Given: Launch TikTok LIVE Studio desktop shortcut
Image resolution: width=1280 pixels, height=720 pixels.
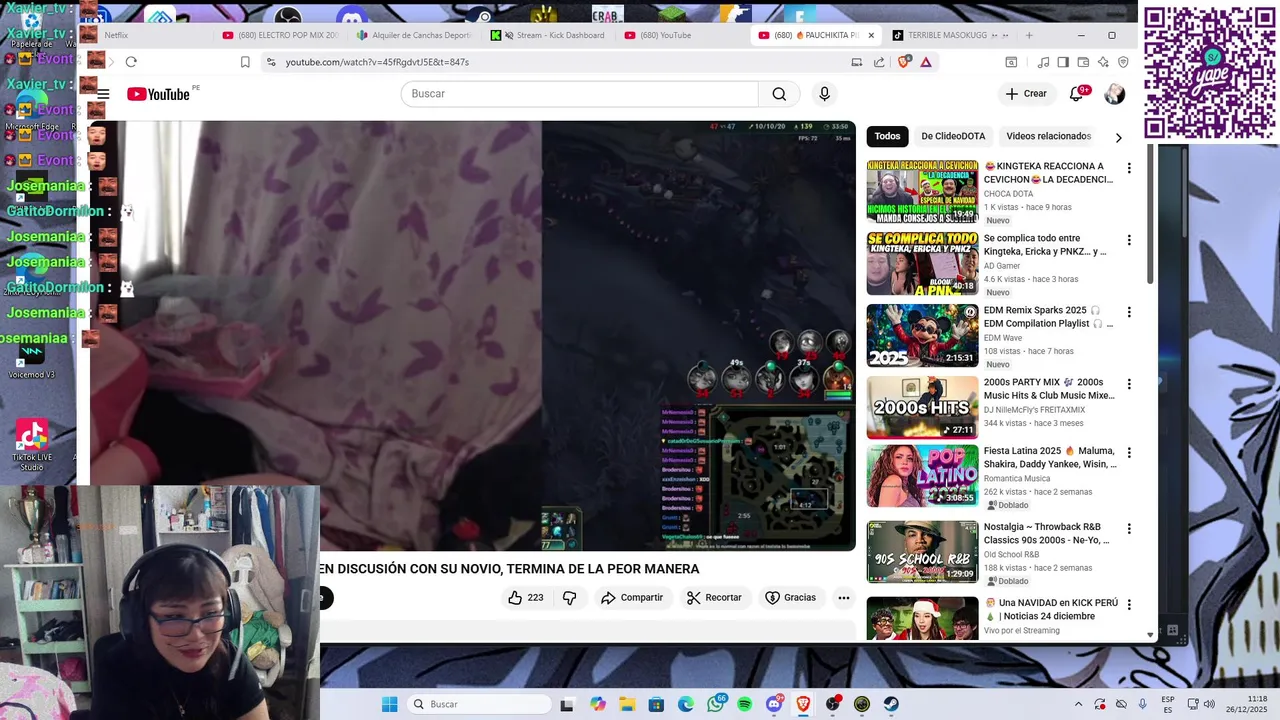Looking at the screenshot, I should click(32, 446).
